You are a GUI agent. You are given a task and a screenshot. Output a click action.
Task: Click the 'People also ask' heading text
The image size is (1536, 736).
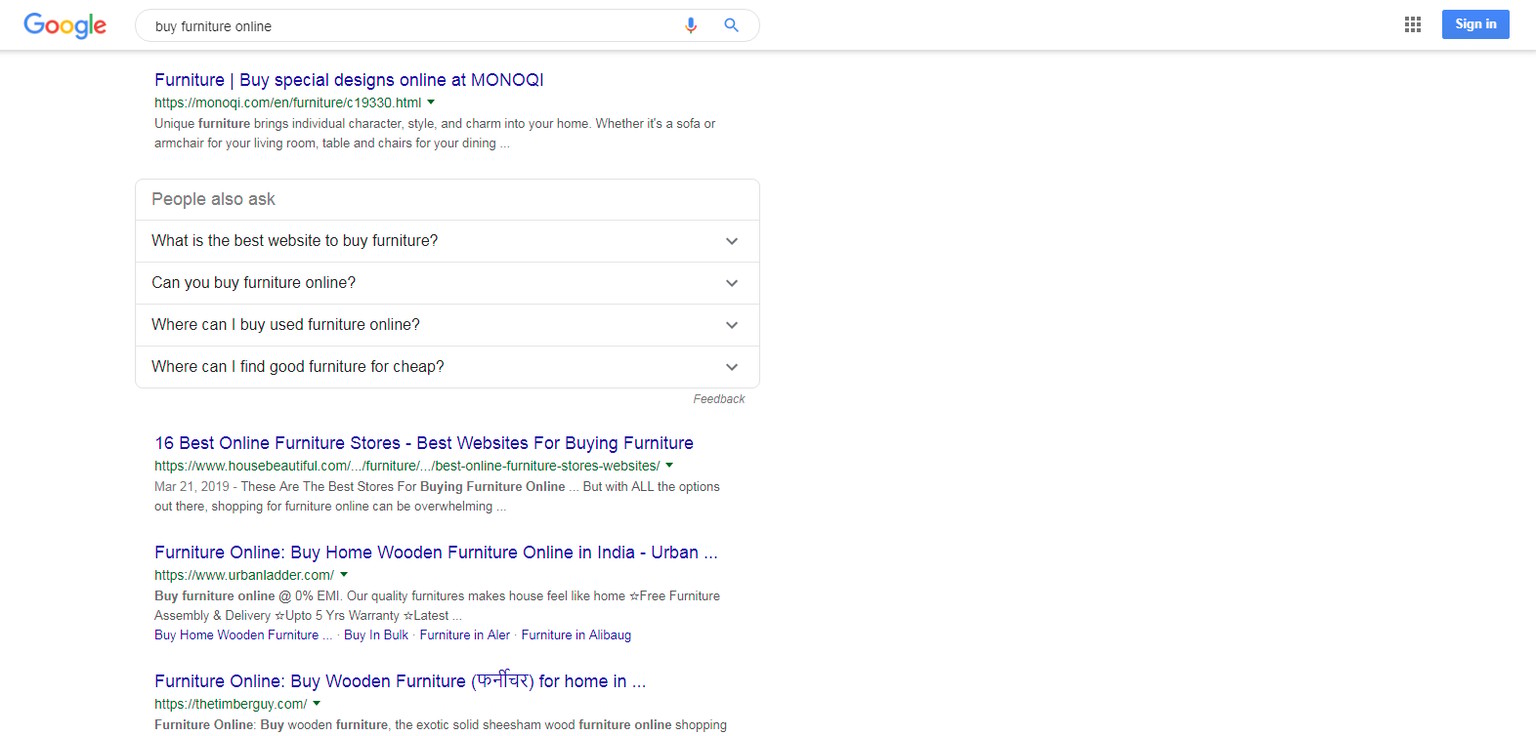[214, 199]
